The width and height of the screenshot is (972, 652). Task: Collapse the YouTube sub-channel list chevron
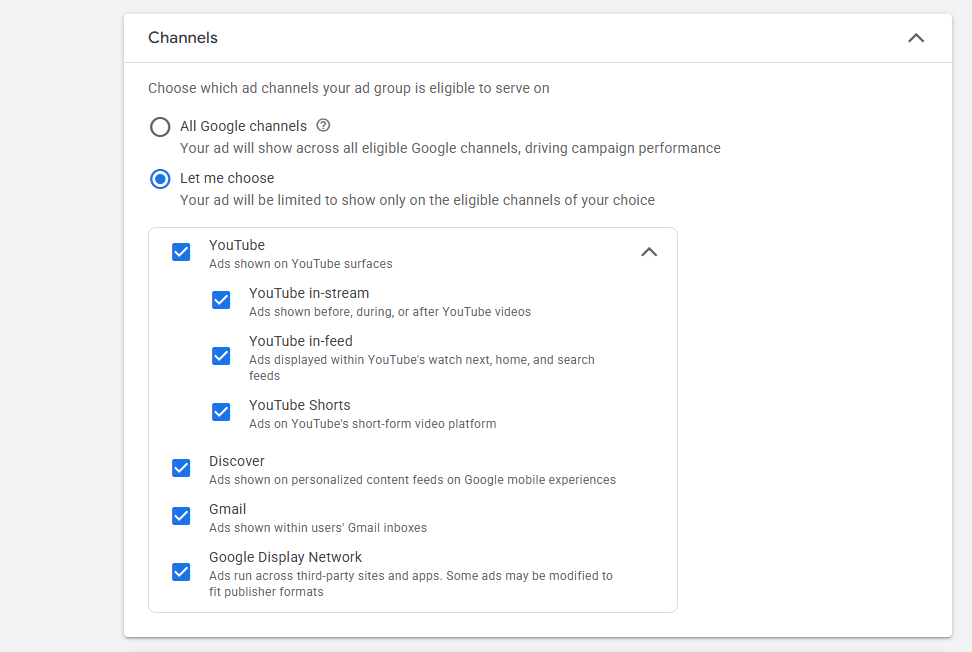coord(649,252)
